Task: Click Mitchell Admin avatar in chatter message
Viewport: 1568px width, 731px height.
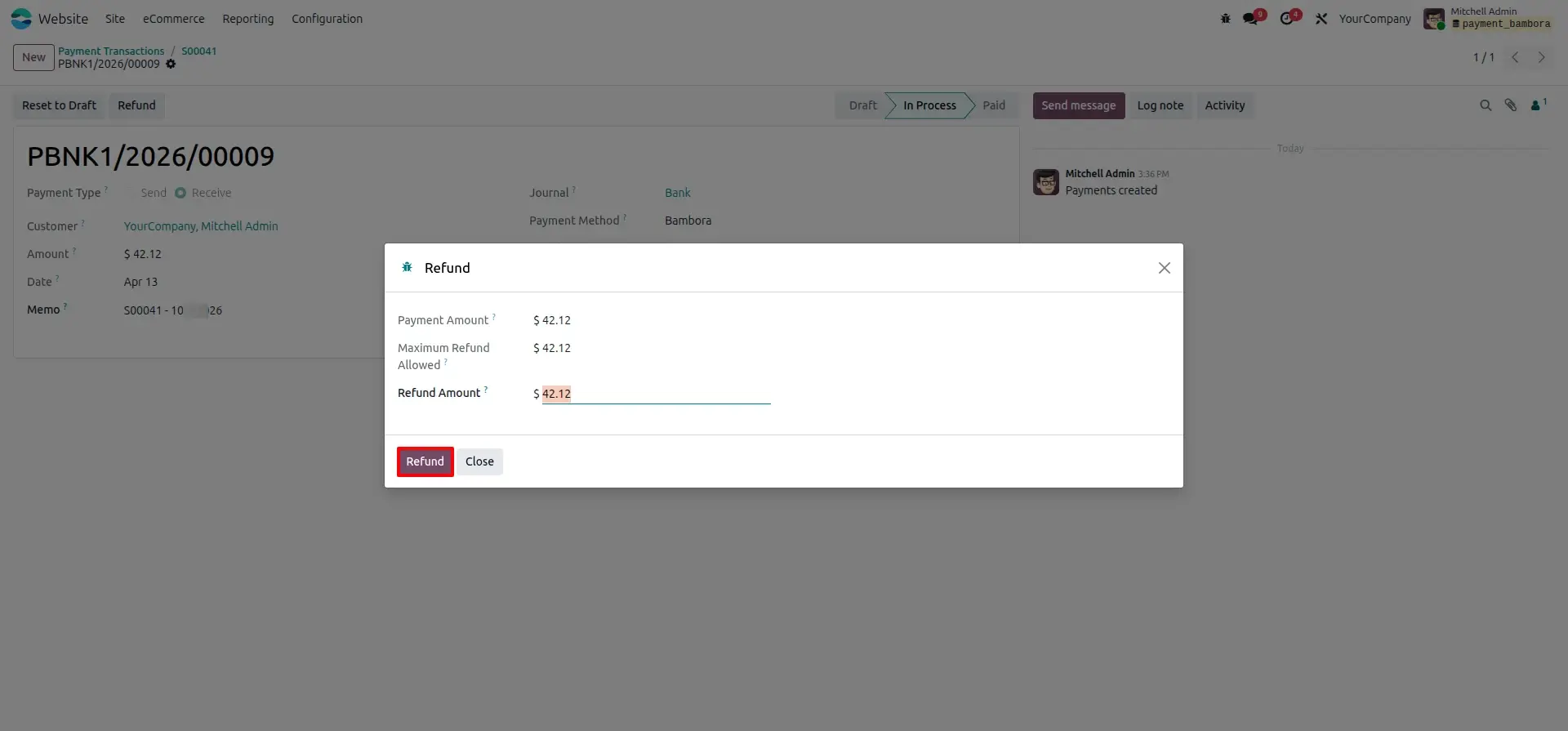Action: pos(1046,182)
